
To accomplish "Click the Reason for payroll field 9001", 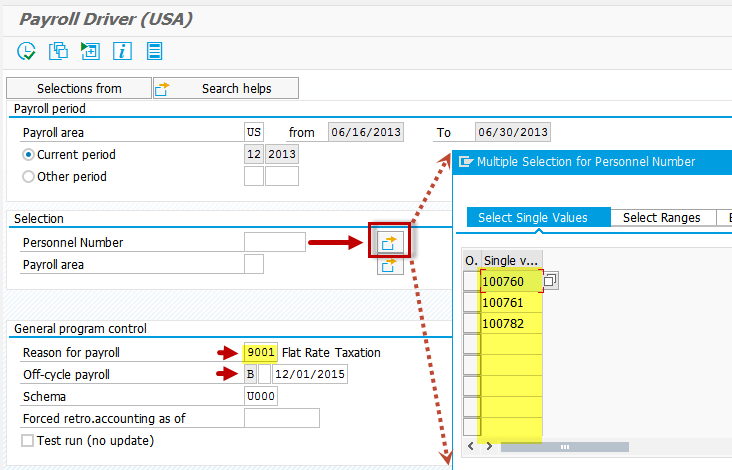I will click(260, 352).
